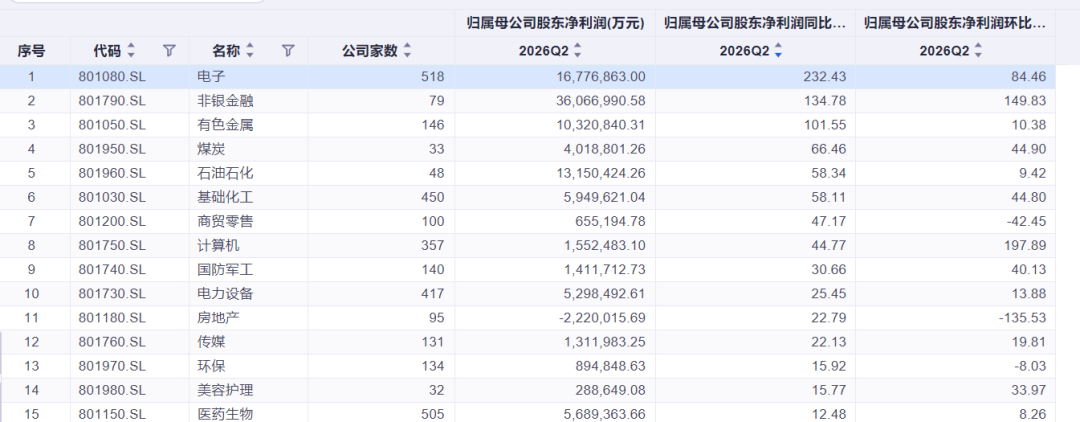The width and height of the screenshot is (1080, 422).
Task: Click code 801080.SL
Action: point(112,77)
